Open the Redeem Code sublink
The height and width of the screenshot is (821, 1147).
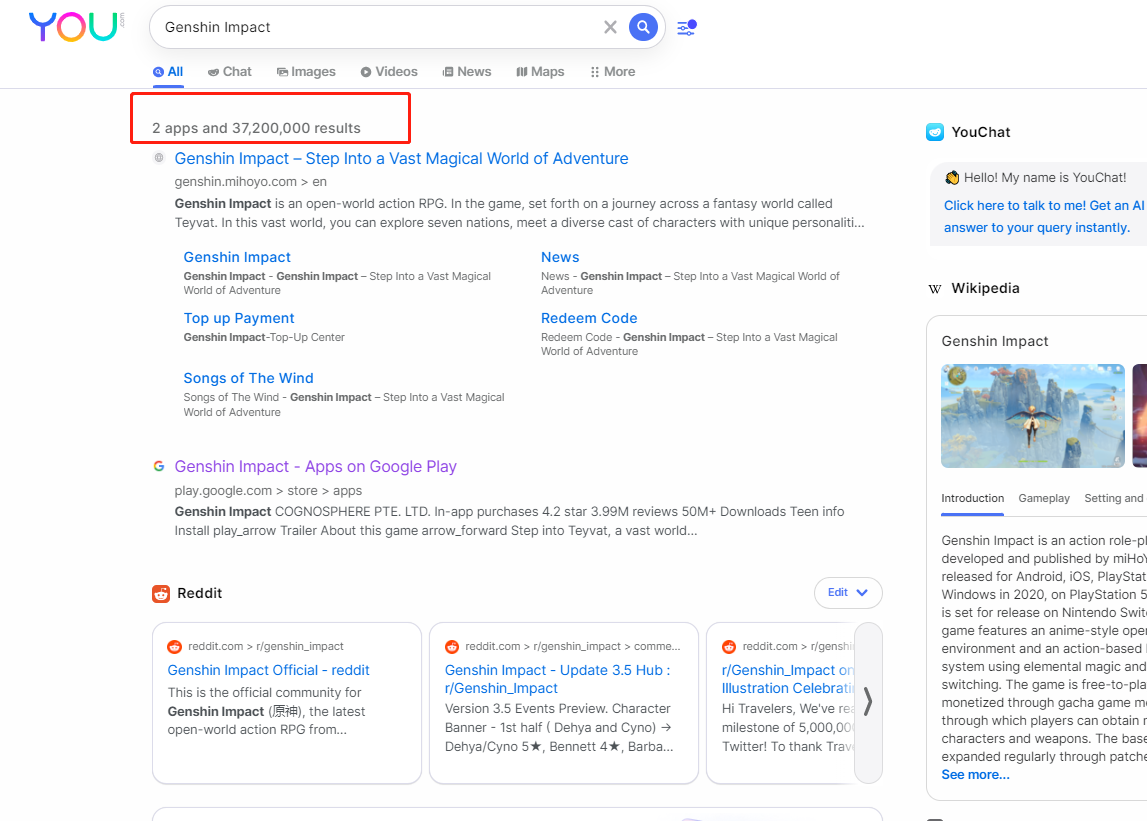[x=589, y=318]
